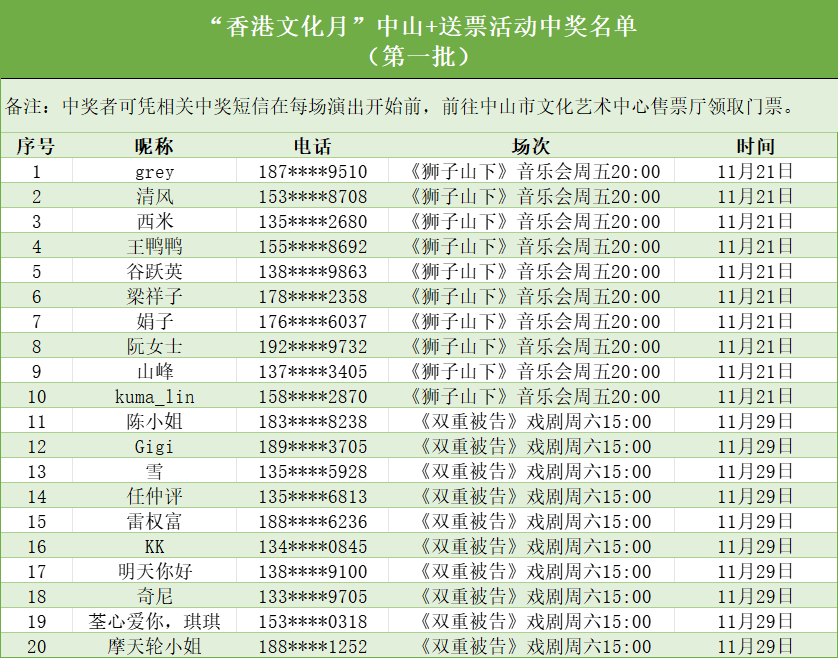Screen dimensions: 838x658
Task: Select phone number 133****9705
Action: click(312, 596)
